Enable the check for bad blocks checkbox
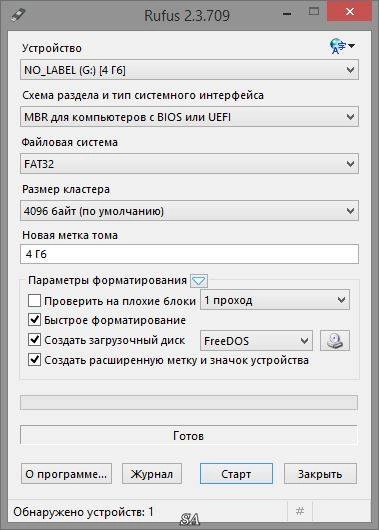379x530 pixels. [x=34, y=300]
